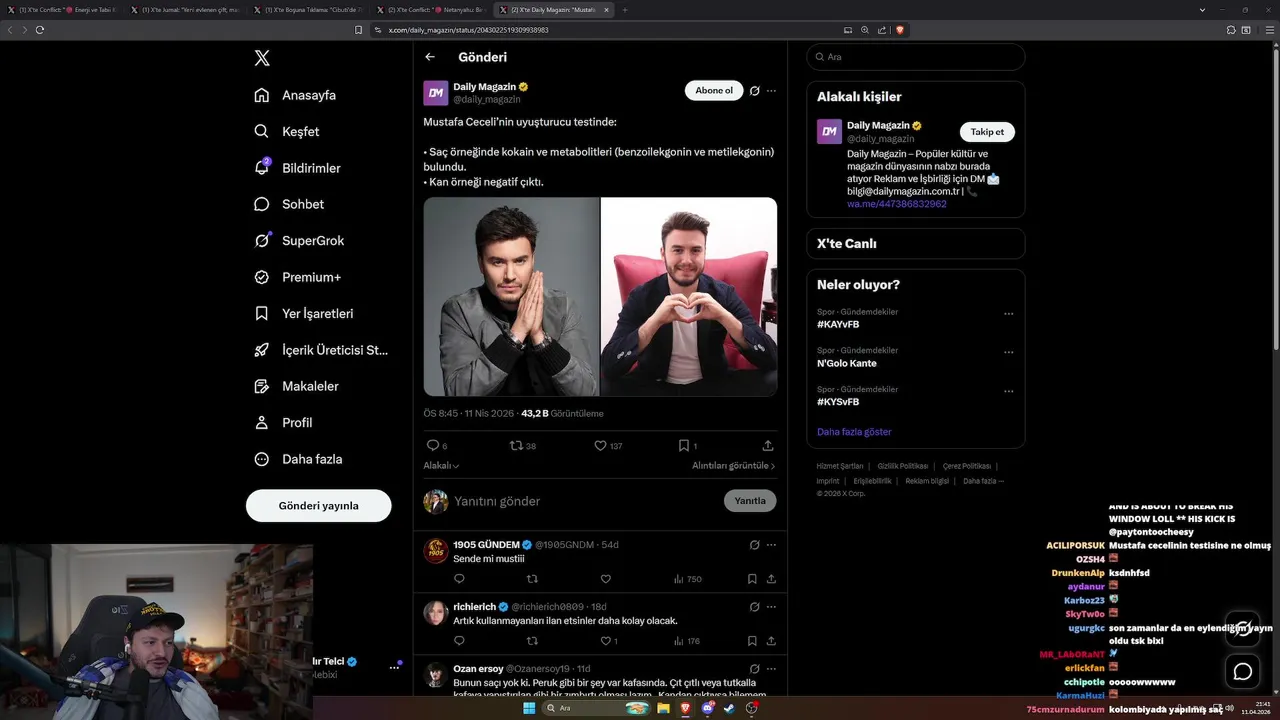Click the Makaleler article icon
1280x720 pixels.
click(x=262, y=386)
